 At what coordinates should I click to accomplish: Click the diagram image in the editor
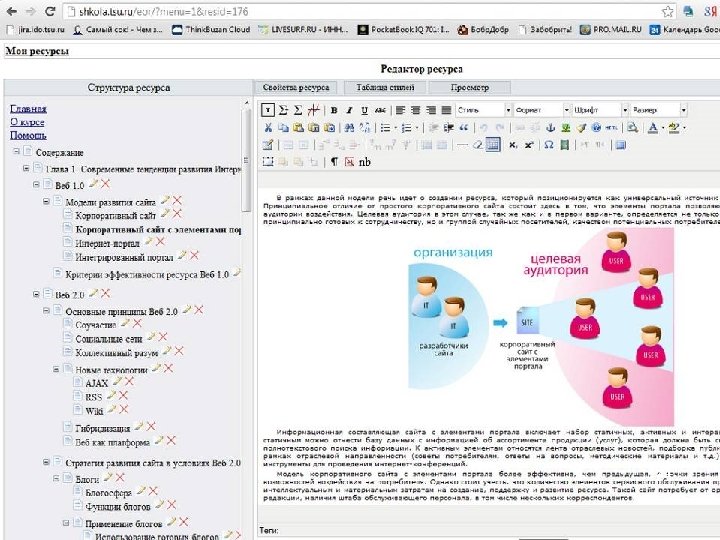click(540, 327)
